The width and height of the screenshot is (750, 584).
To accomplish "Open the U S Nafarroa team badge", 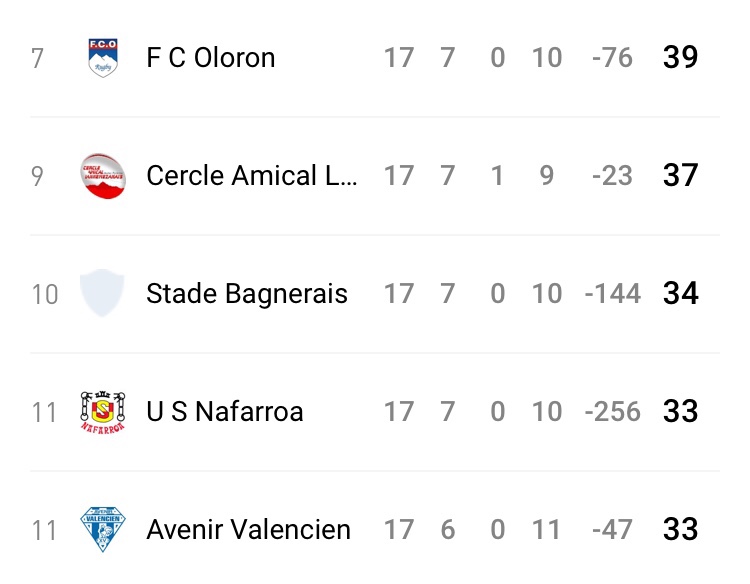I will (103, 412).
